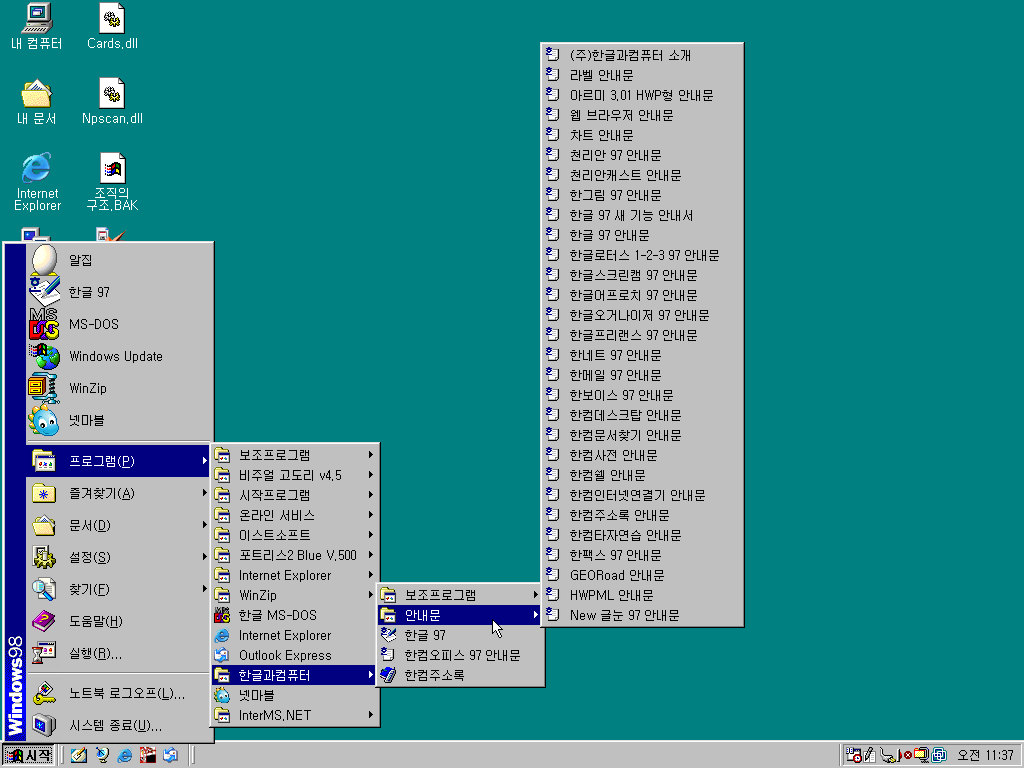The width and height of the screenshot is (1024, 768).
Task: Open MS-DOS from the Start menu
Action: (x=120, y=324)
